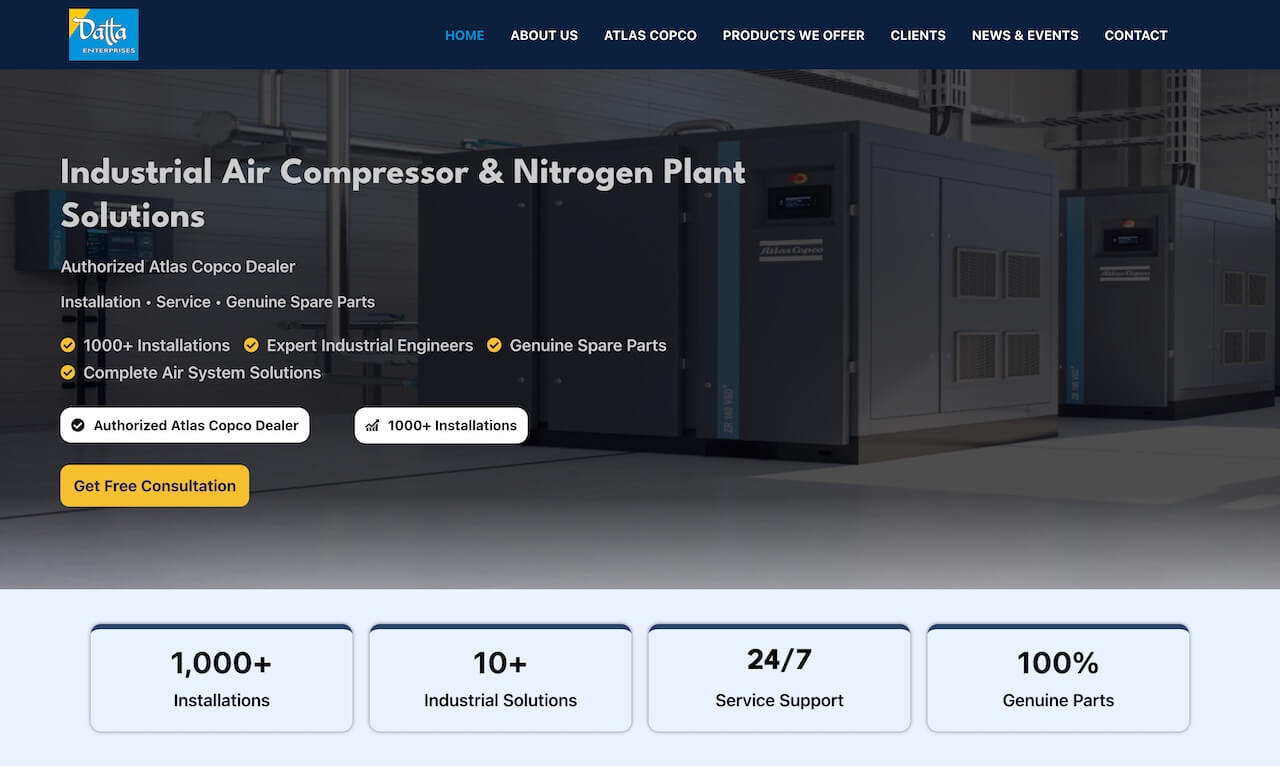Click the checkmark icon beside Complete Air System Solutions
This screenshot has width=1280, height=780.
pyautogui.click(x=68, y=372)
